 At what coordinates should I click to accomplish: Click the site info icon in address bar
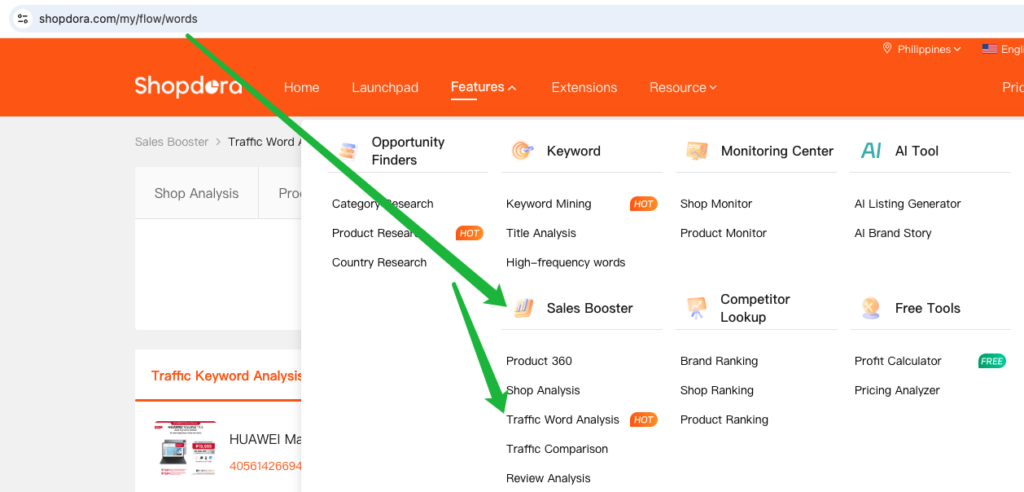[x=23, y=19]
